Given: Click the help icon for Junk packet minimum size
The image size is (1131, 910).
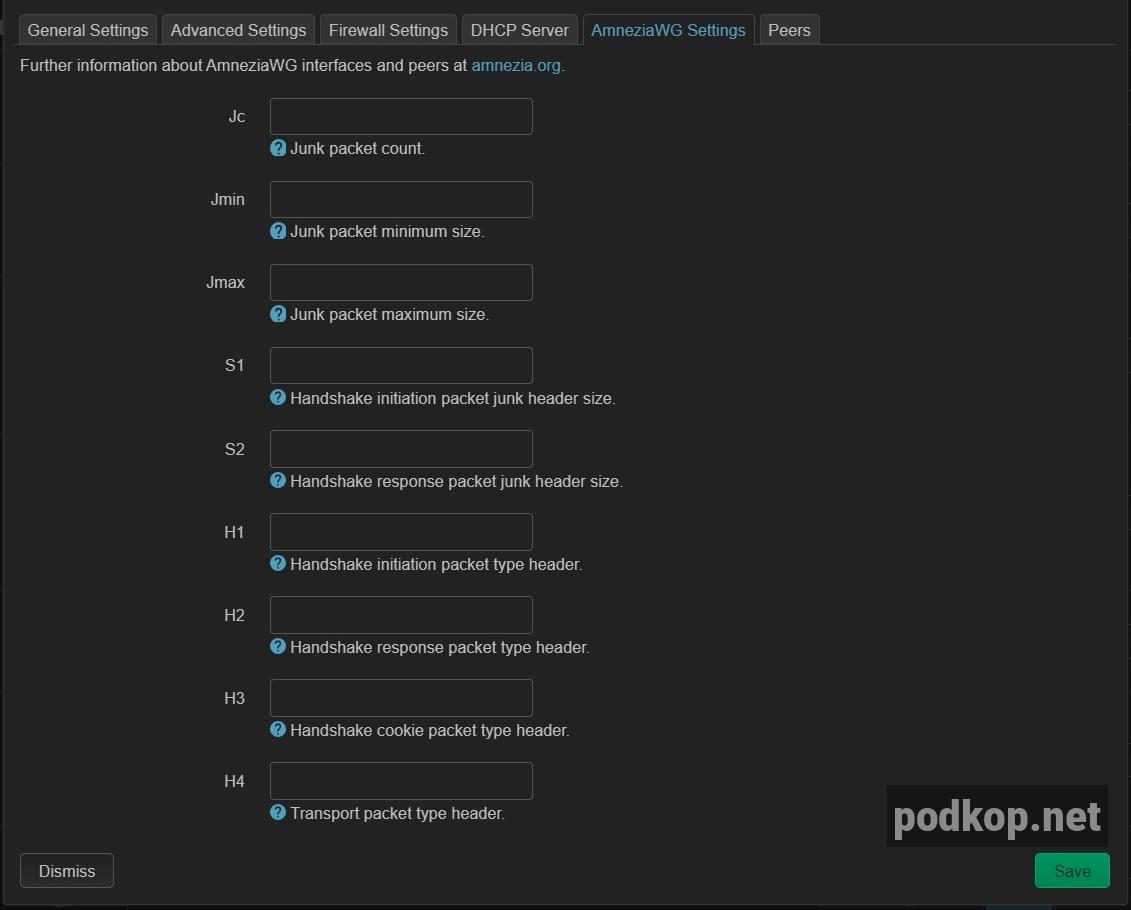Looking at the screenshot, I should [x=277, y=231].
